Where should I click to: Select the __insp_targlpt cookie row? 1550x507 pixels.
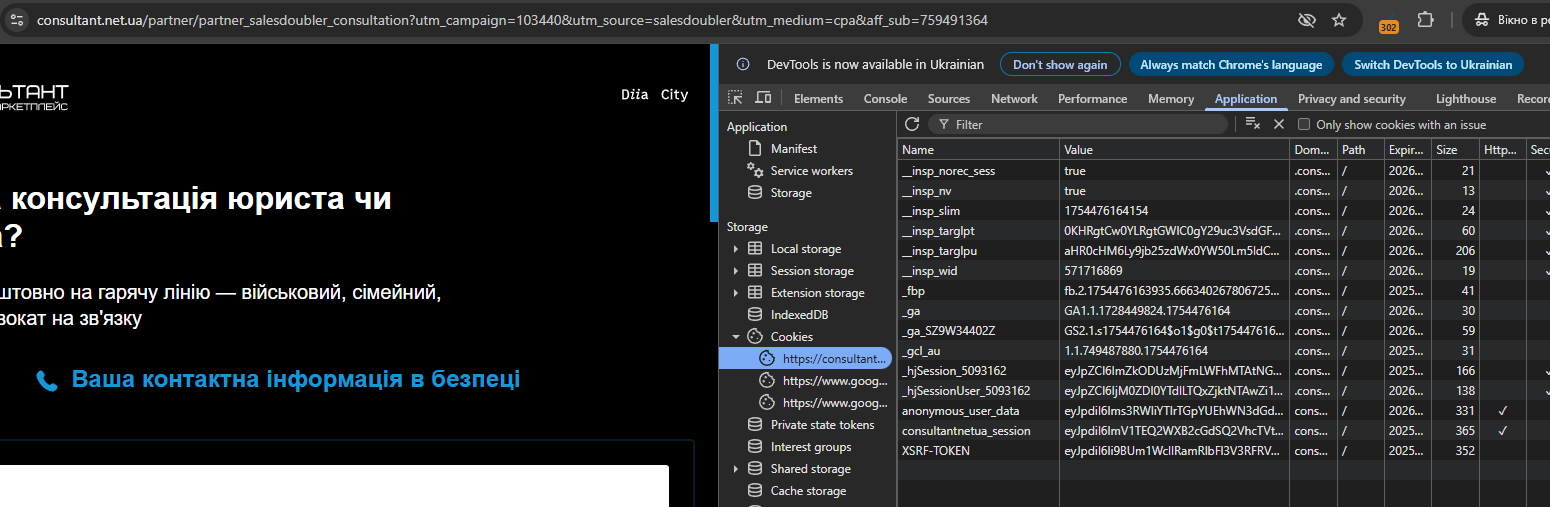pyautogui.click(x=1223, y=231)
